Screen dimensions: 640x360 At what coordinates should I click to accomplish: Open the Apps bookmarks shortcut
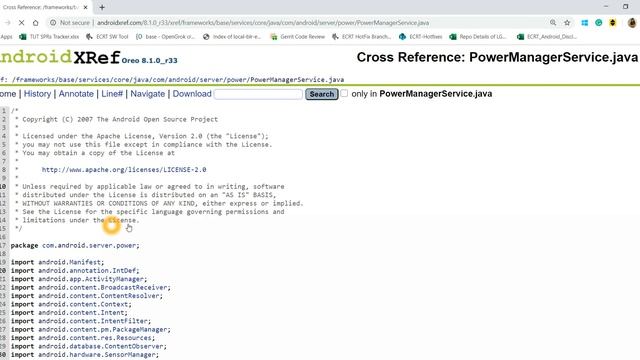point(7,37)
